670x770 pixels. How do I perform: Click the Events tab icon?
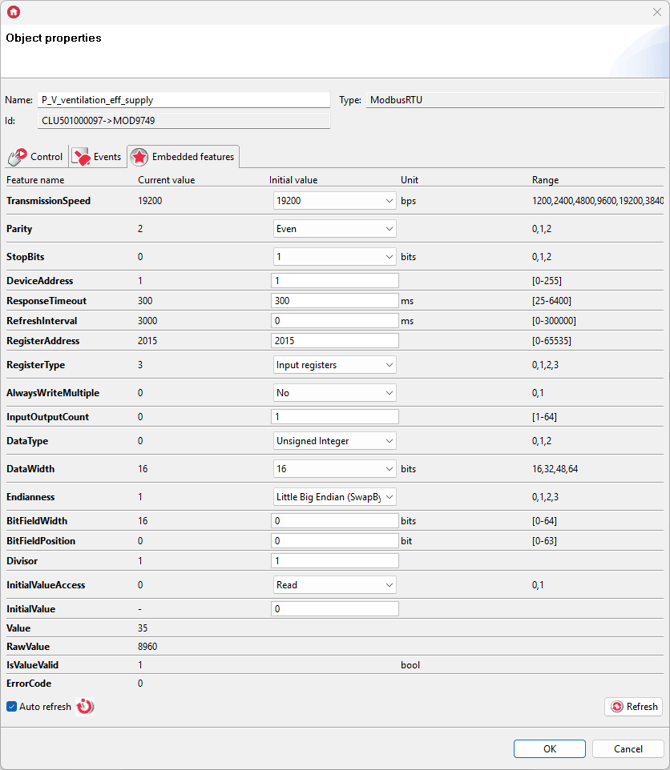click(x=81, y=157)
